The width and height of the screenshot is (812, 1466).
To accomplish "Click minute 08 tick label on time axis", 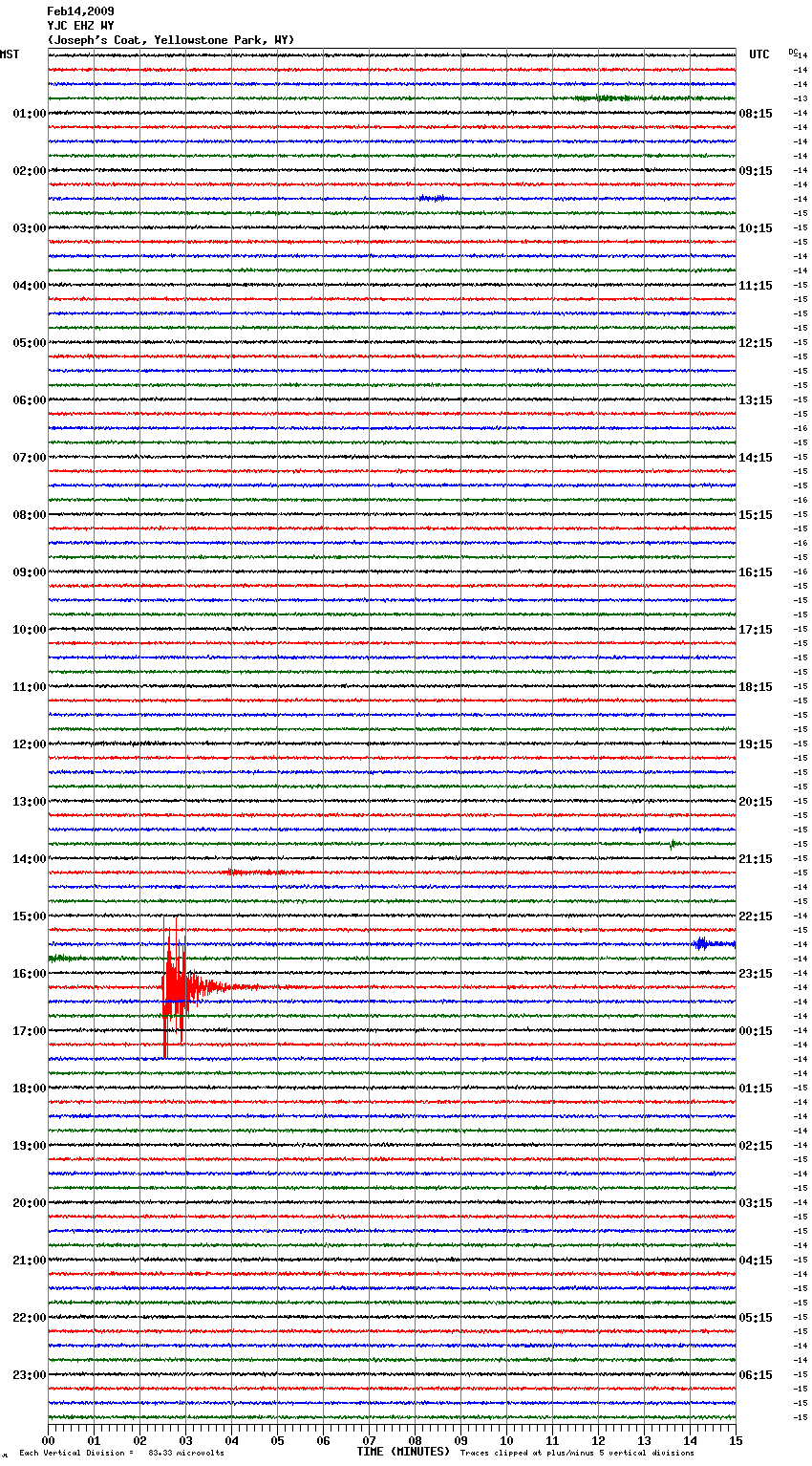I will click(x=415, y=1440).
